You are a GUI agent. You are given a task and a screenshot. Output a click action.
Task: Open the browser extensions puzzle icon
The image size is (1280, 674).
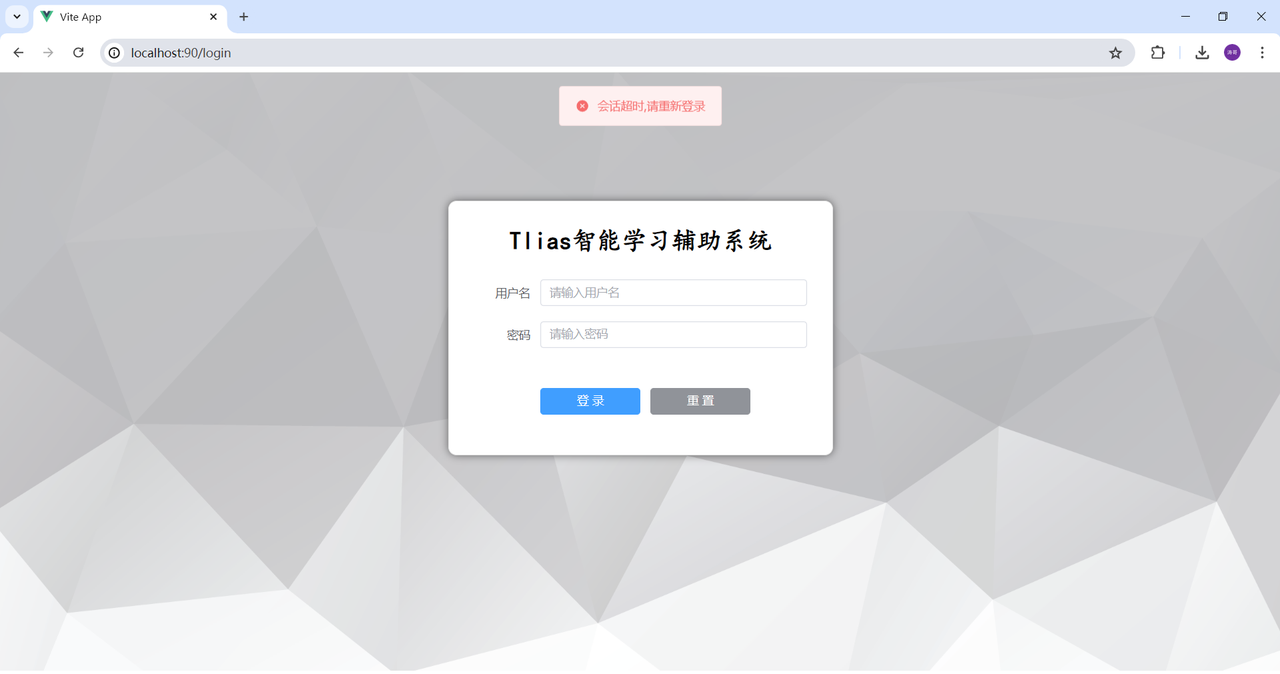(1158, 53)
